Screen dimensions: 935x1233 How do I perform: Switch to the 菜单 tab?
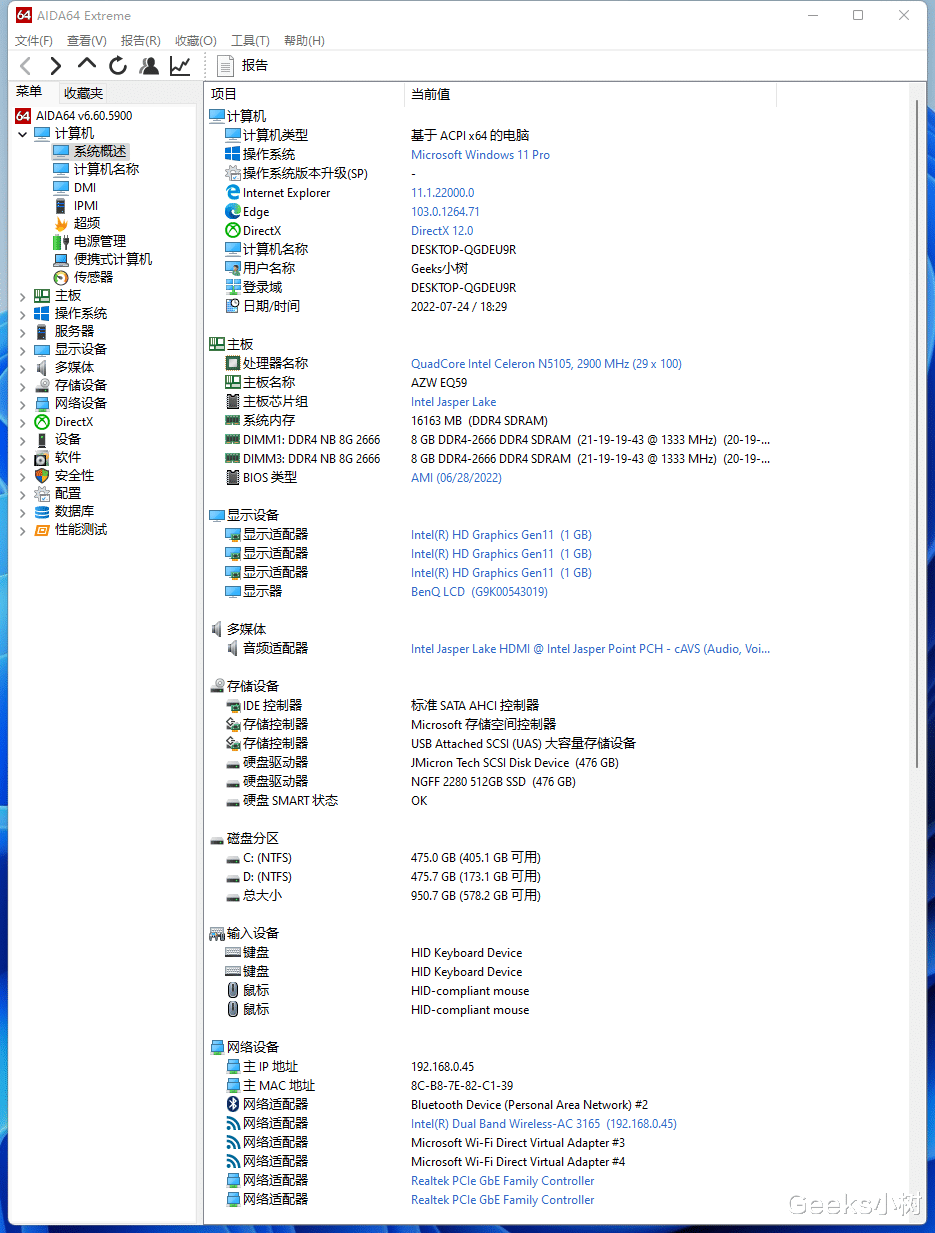pos(29,92)
